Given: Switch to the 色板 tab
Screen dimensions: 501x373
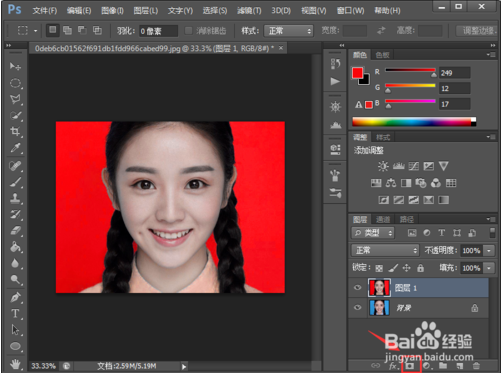Looking at the screenshot, I should click(382, 55).
